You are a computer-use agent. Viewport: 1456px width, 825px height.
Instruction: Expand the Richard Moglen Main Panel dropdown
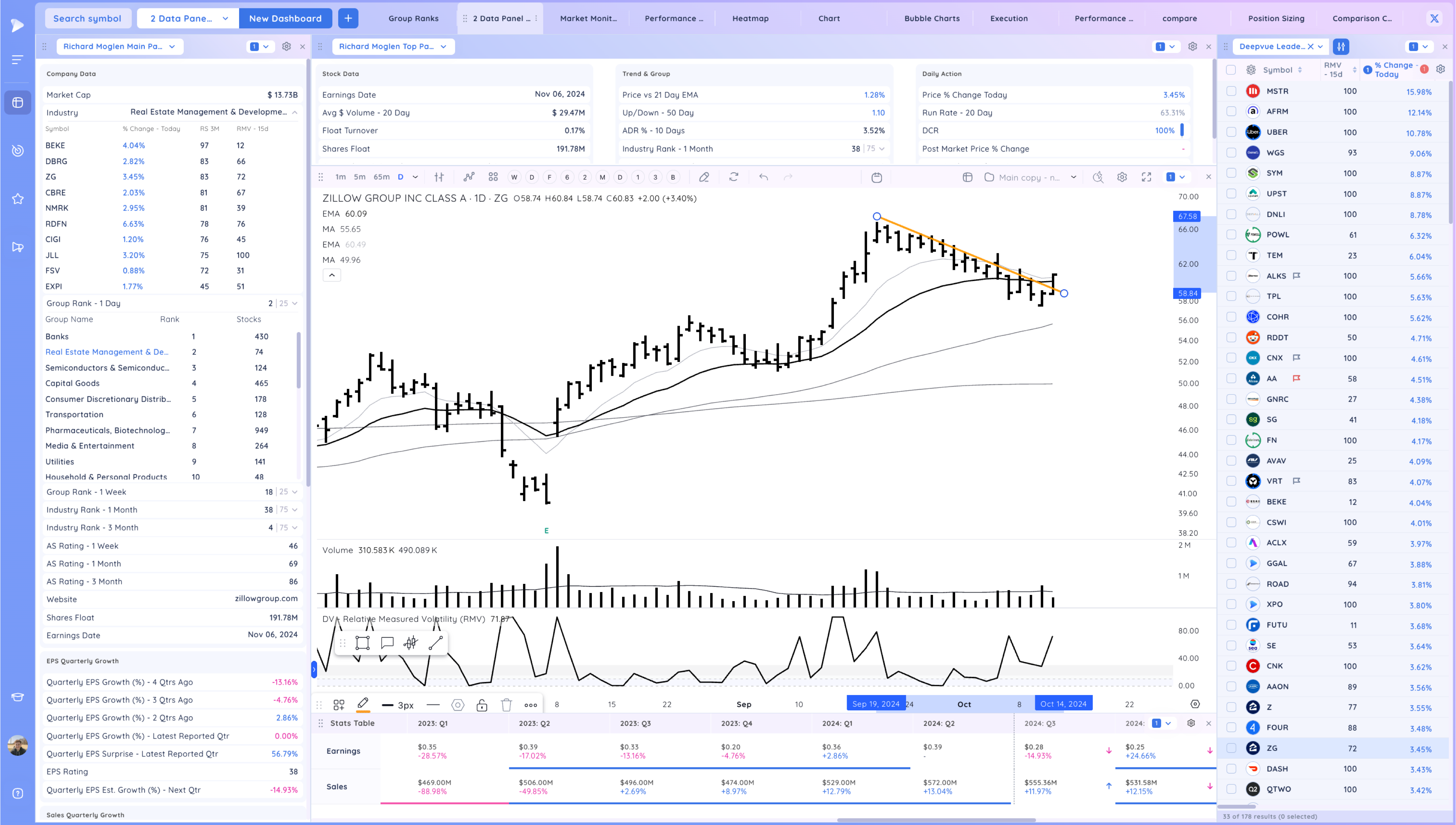click(119, 47)
